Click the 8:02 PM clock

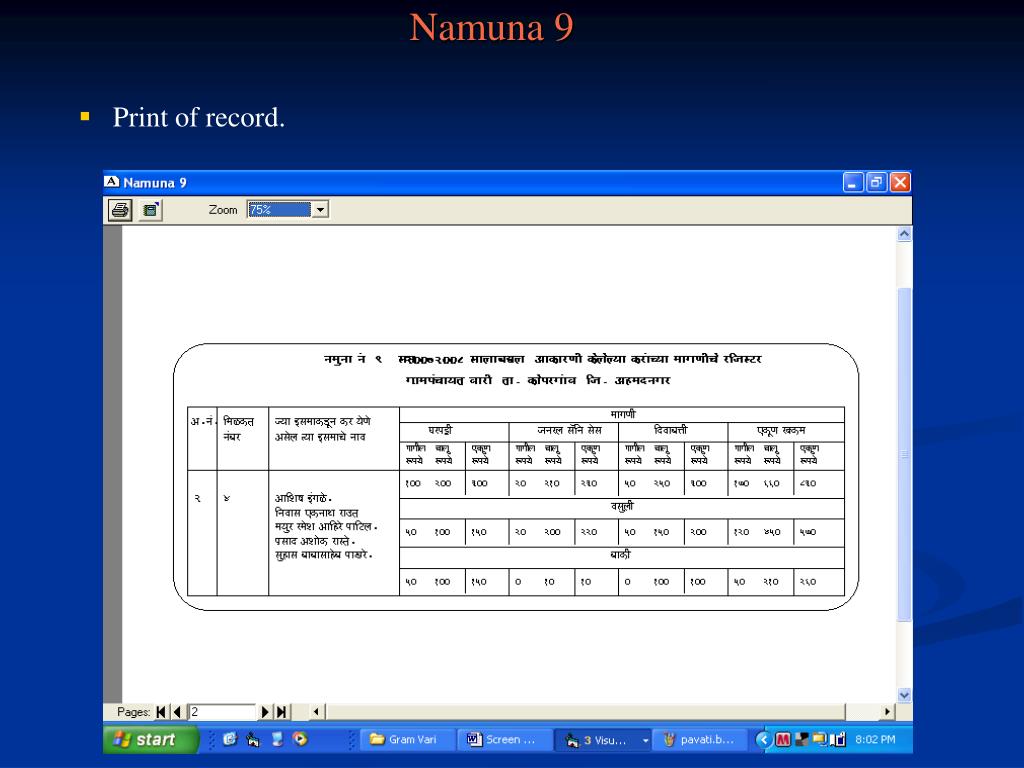(875, 739)
